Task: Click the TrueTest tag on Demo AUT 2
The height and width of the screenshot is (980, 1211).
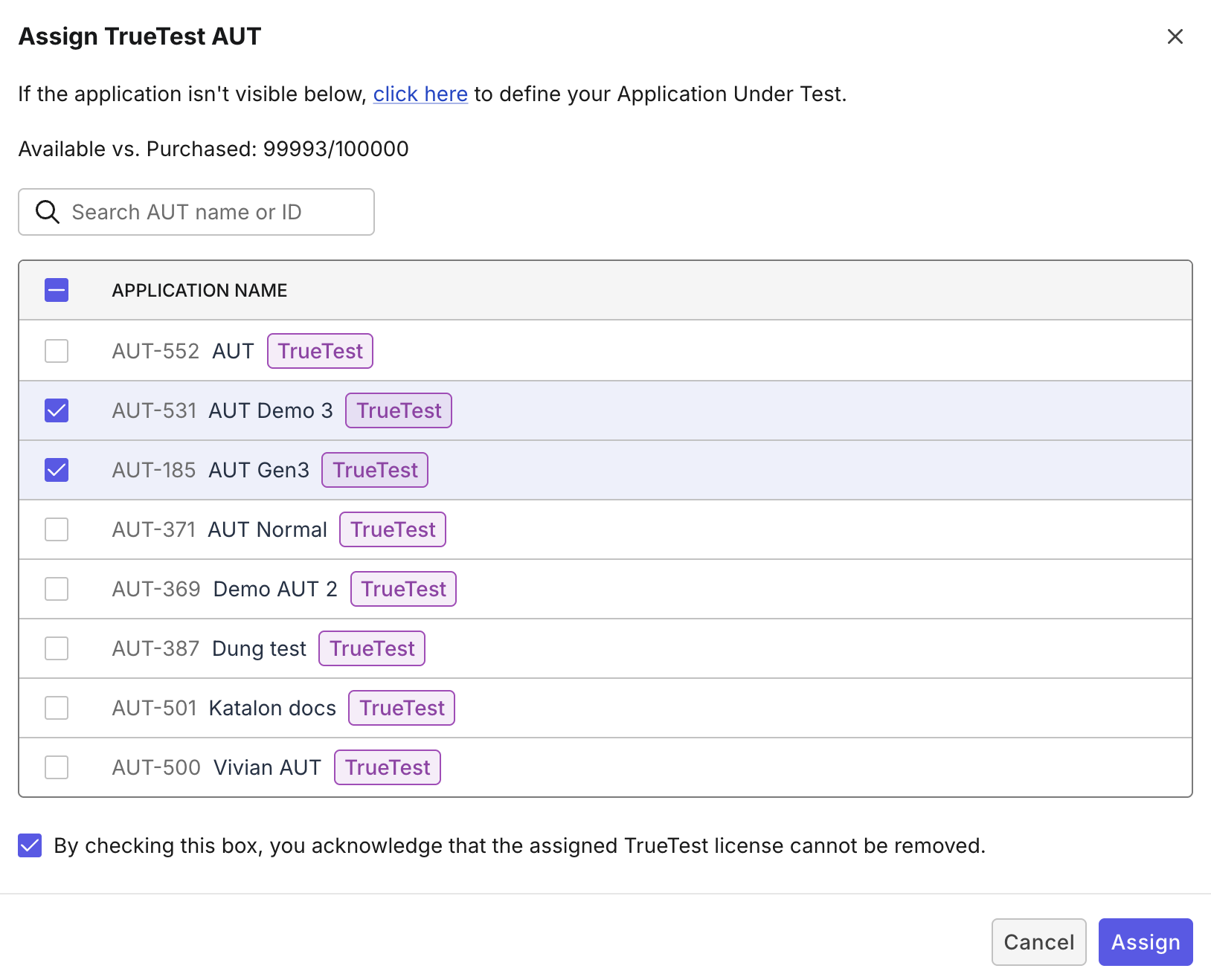Action: tap(403, 589)
